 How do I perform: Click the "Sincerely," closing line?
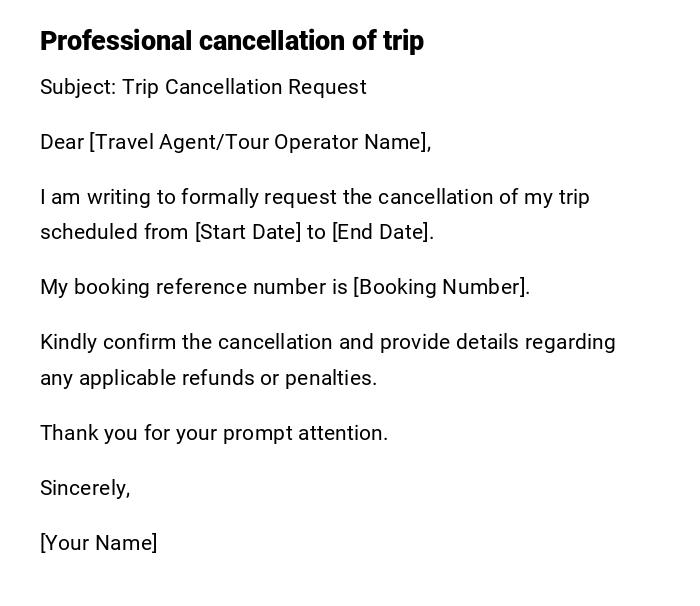click(x=85, y=488)
